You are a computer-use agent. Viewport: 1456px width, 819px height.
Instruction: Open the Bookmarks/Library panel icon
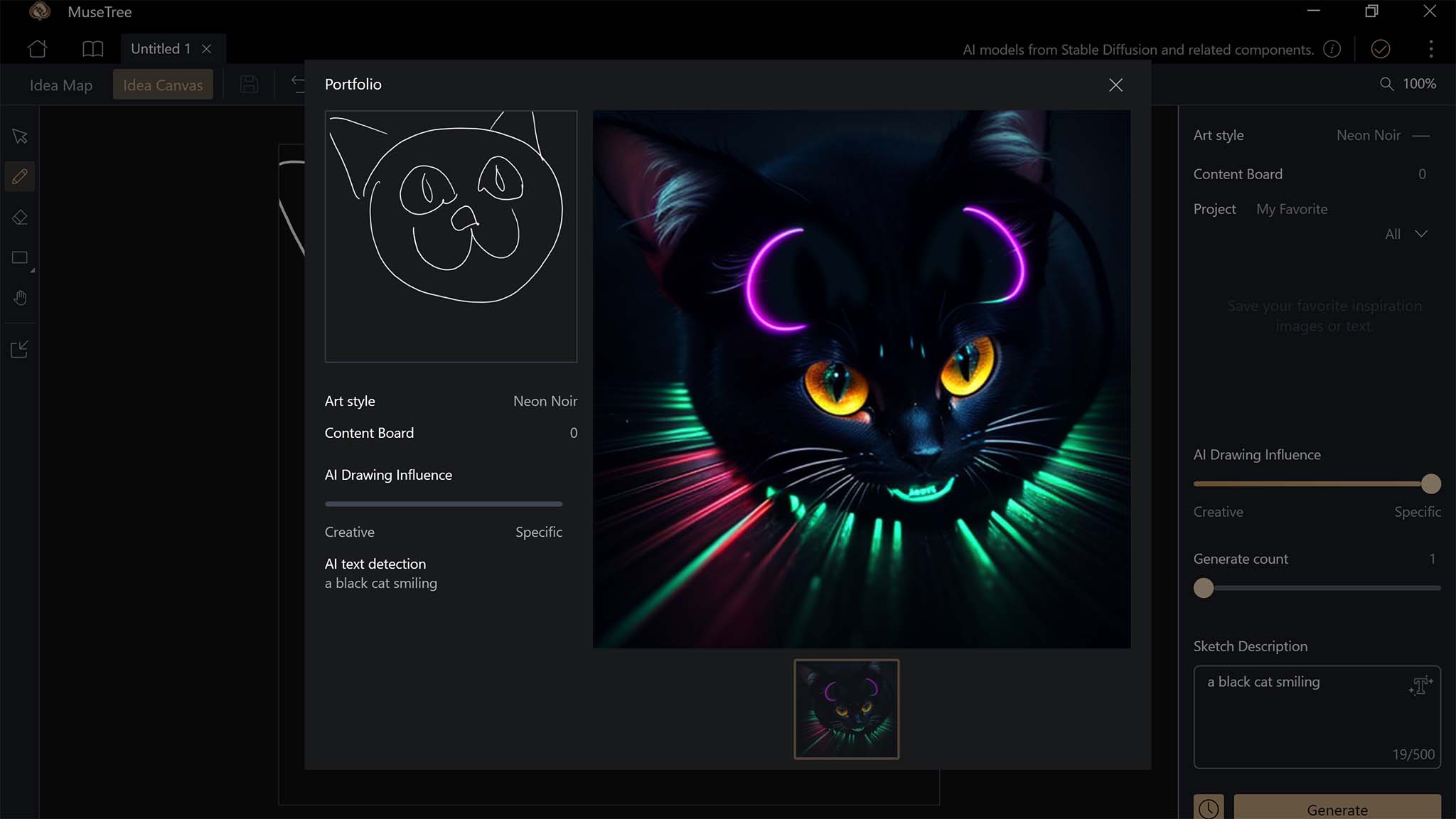click(92, 48)
